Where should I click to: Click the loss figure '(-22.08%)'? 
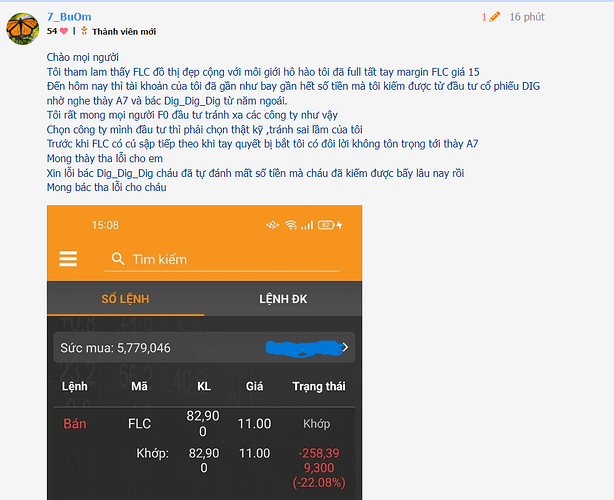[x=319, y=482]
